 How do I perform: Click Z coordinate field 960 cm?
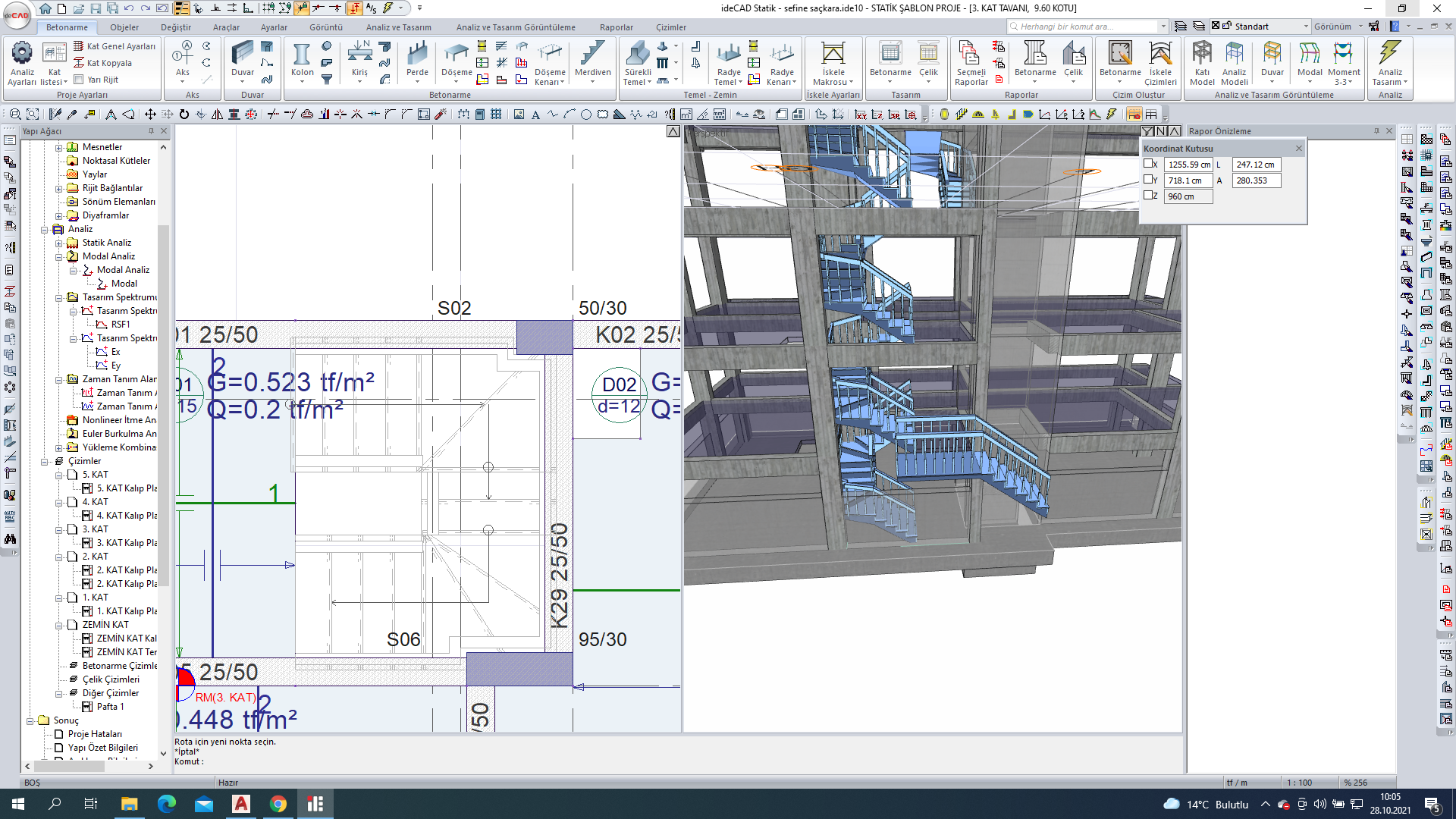point(1188,196)
